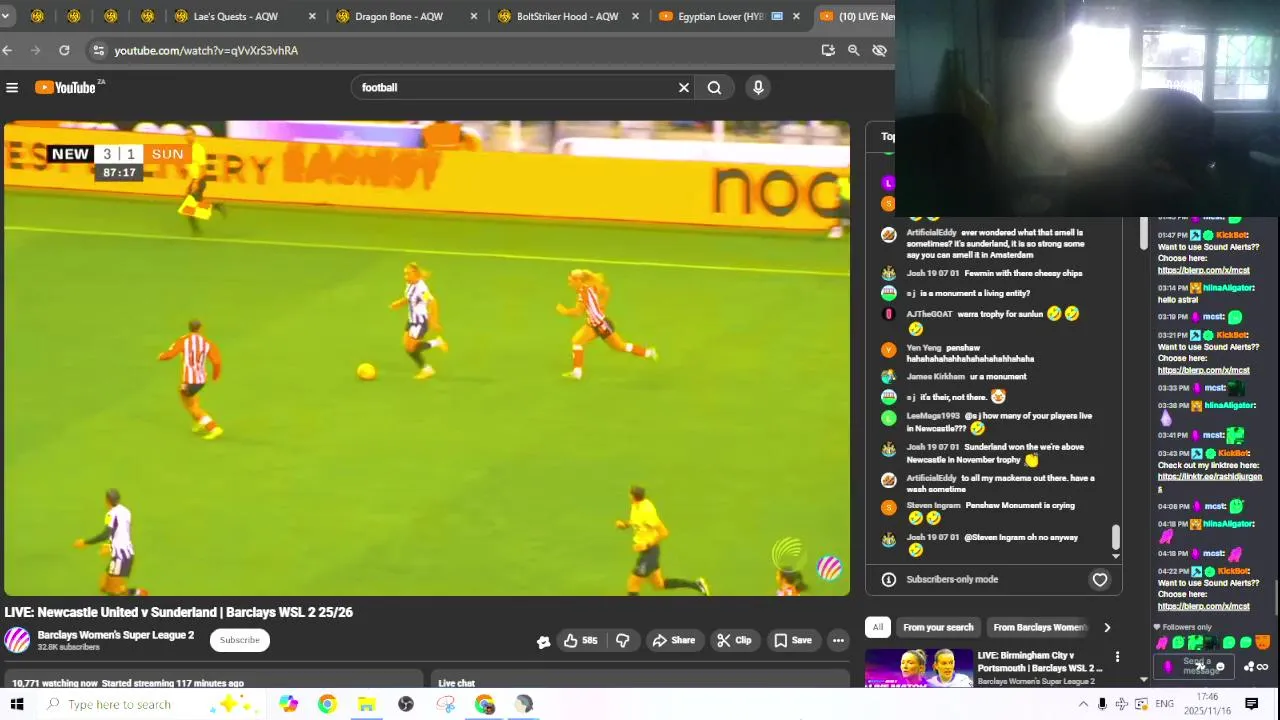The width and height of the screenshot is (1280, 720).
Task: Send a heart reaction in live chat
Action: click(1100, 579)
